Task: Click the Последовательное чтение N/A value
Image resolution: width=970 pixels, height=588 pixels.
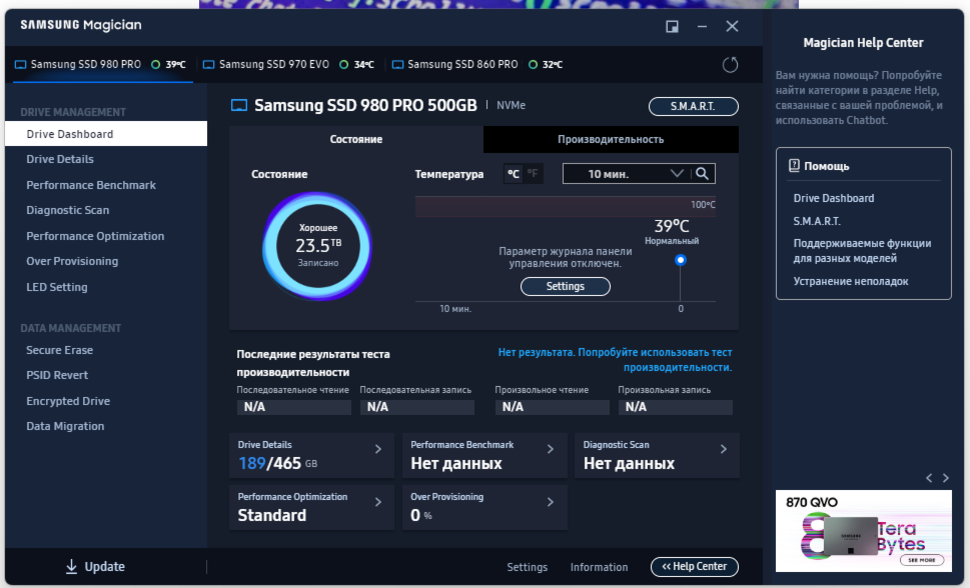Action: [x=294, y=407]
